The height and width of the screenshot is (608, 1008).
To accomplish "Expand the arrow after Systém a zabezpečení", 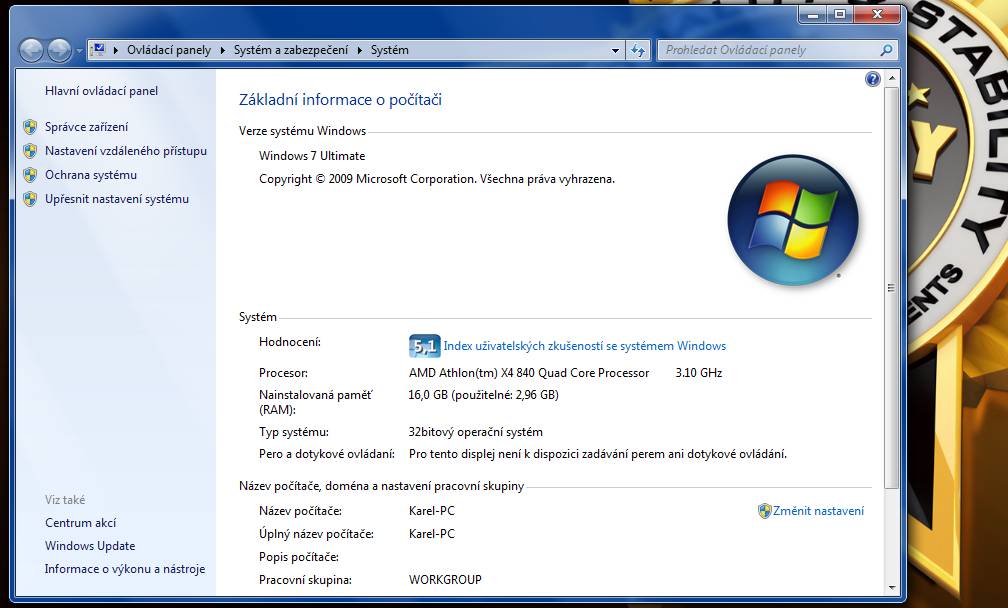I will [359, 50].
